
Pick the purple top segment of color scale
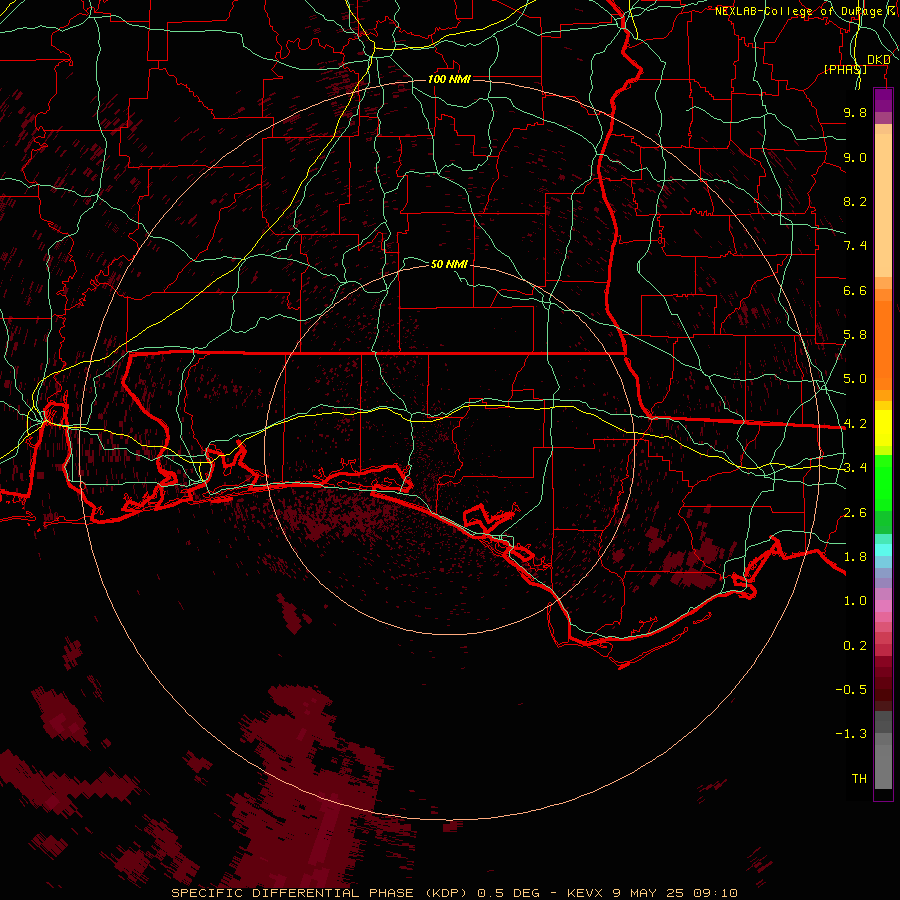pos(883,101)
